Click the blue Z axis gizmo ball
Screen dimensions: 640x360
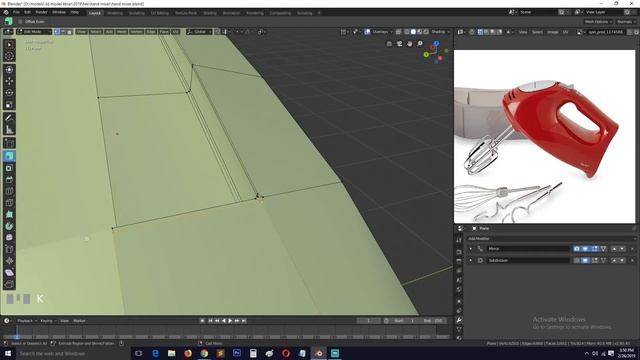(436, 43)
